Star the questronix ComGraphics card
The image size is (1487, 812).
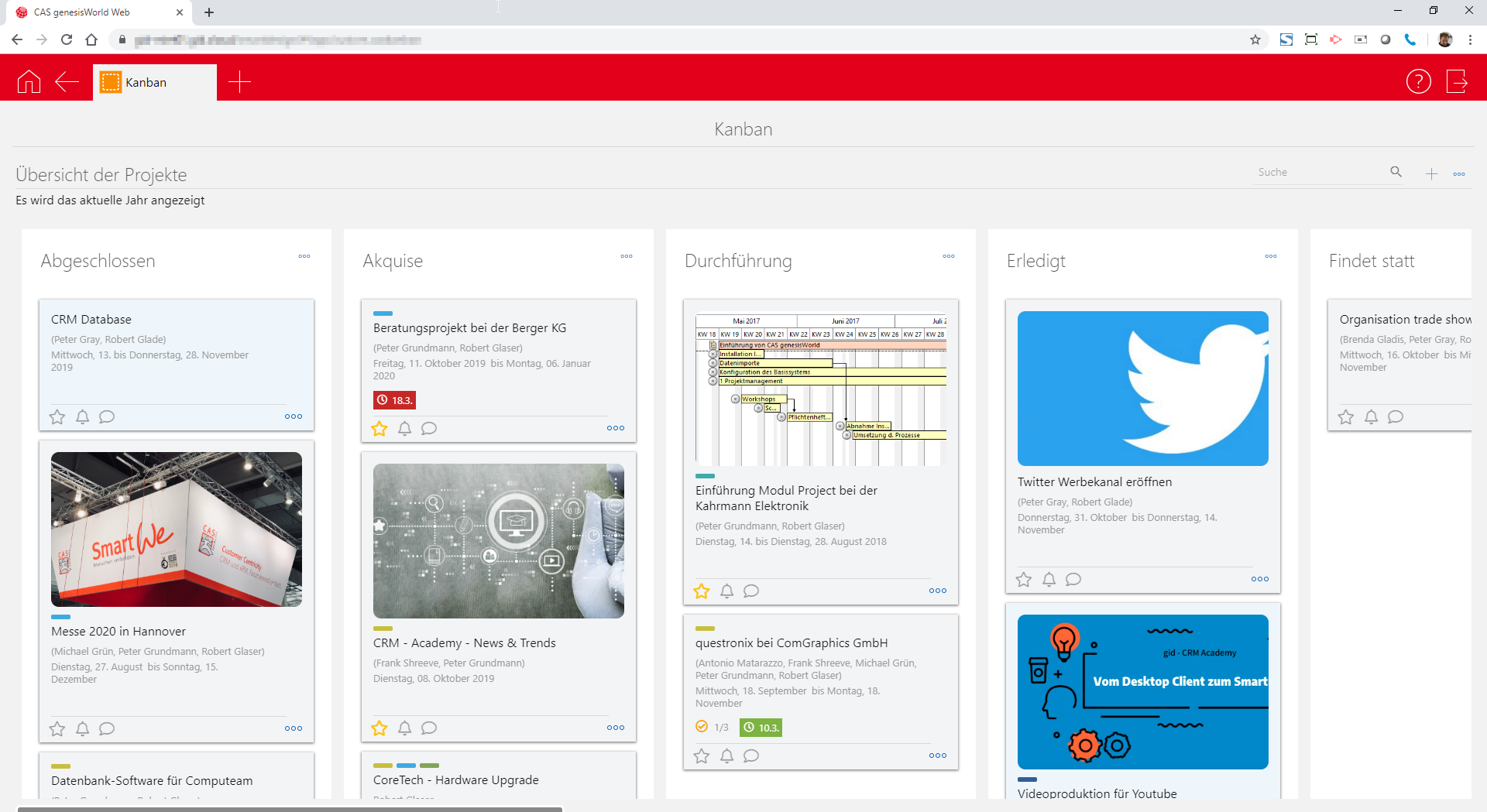pyautogui.click(x=702, y=756)
